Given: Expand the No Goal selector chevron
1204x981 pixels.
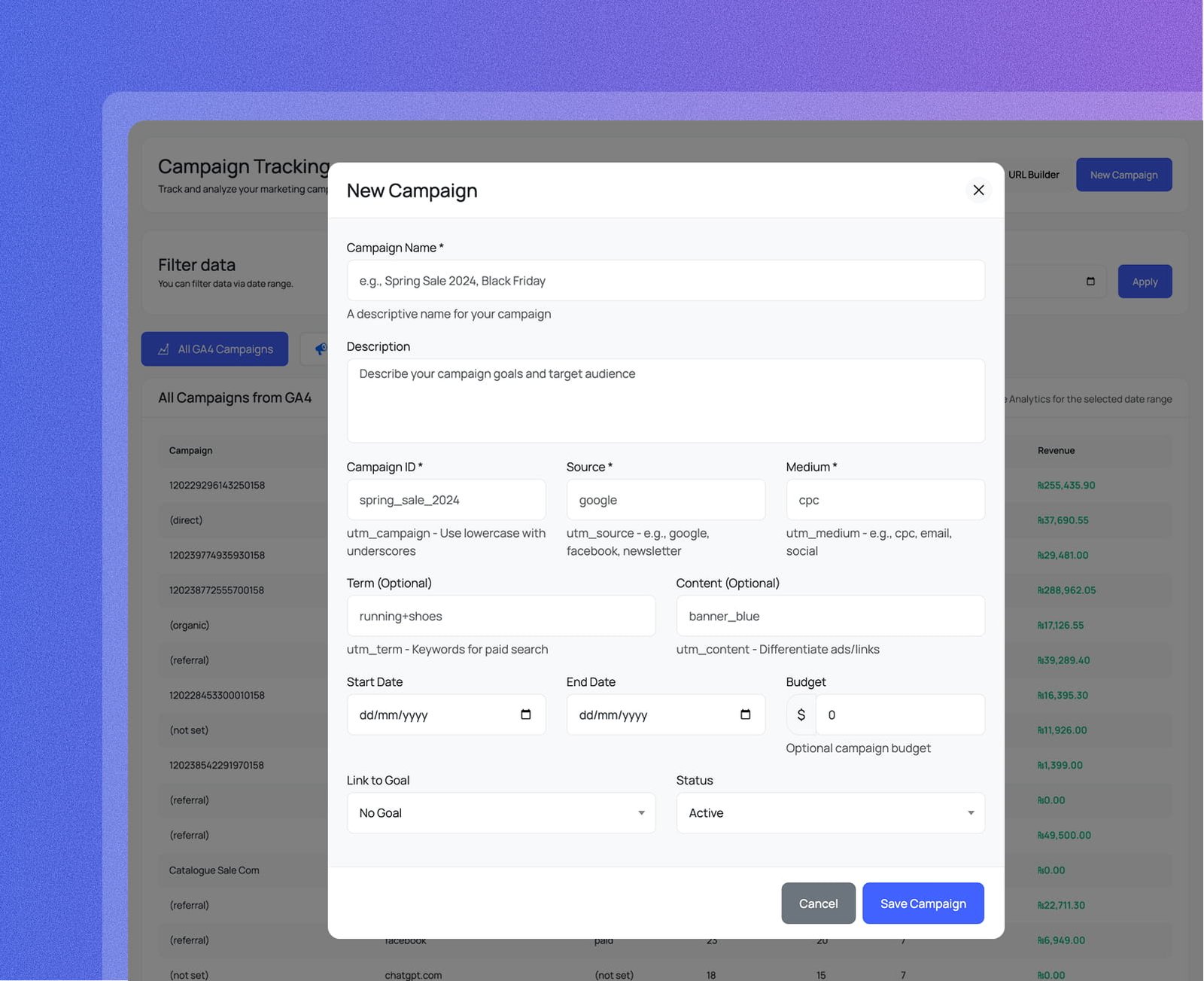Looking at the screenshot, I should [x=641, y=813].
